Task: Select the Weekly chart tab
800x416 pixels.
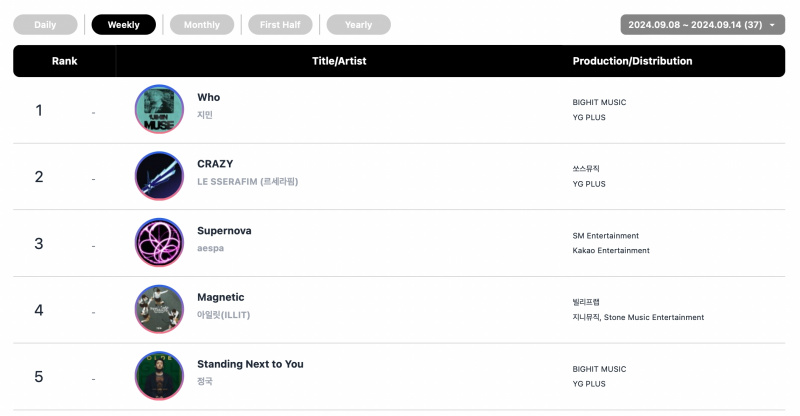Action: pos(123,25)
